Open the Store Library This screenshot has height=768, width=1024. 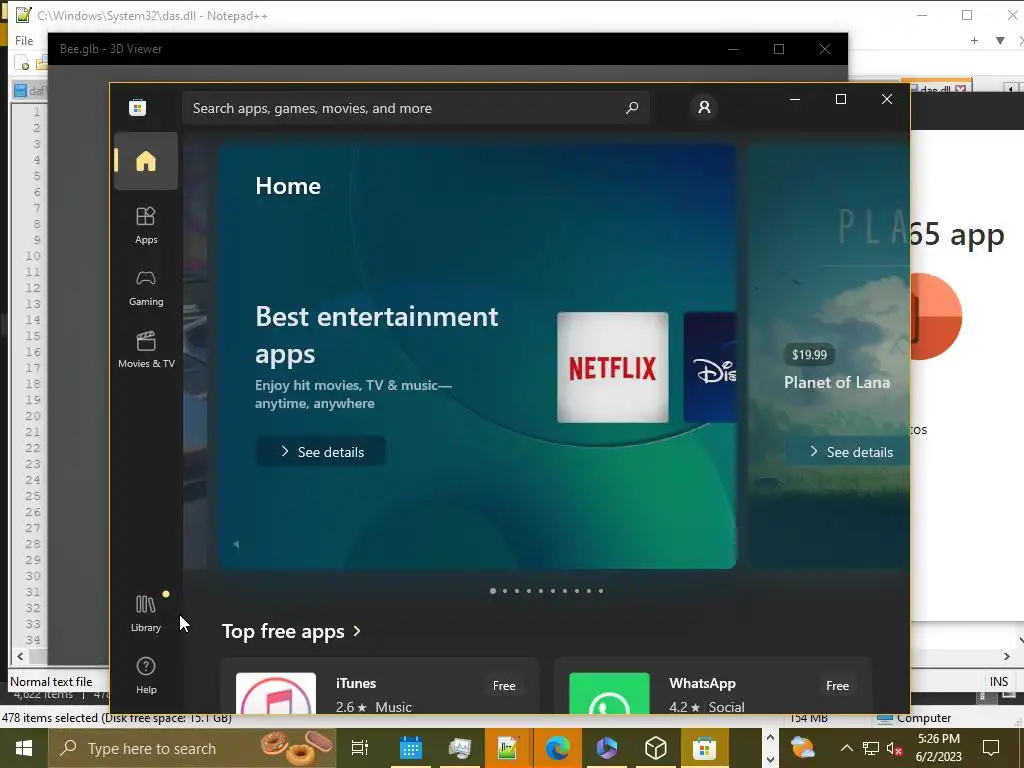pyautogui.click(x=146, y=613)
